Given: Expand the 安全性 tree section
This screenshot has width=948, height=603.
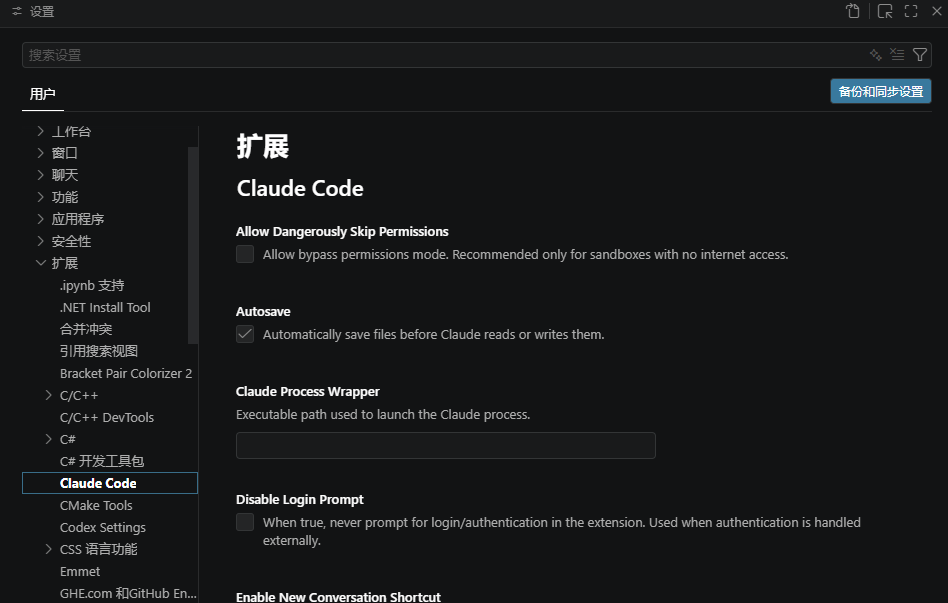Looking at the screenshot, I should 41,241.
